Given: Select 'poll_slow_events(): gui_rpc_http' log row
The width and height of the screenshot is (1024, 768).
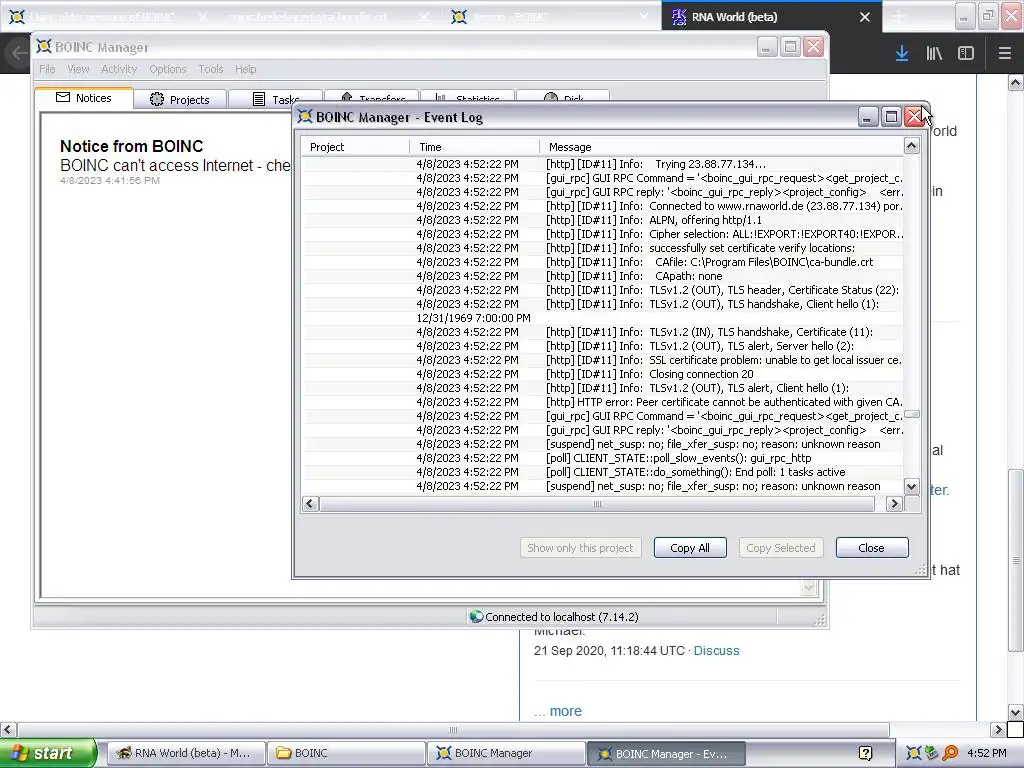Looking at the screenshot, I should (603, 458).
